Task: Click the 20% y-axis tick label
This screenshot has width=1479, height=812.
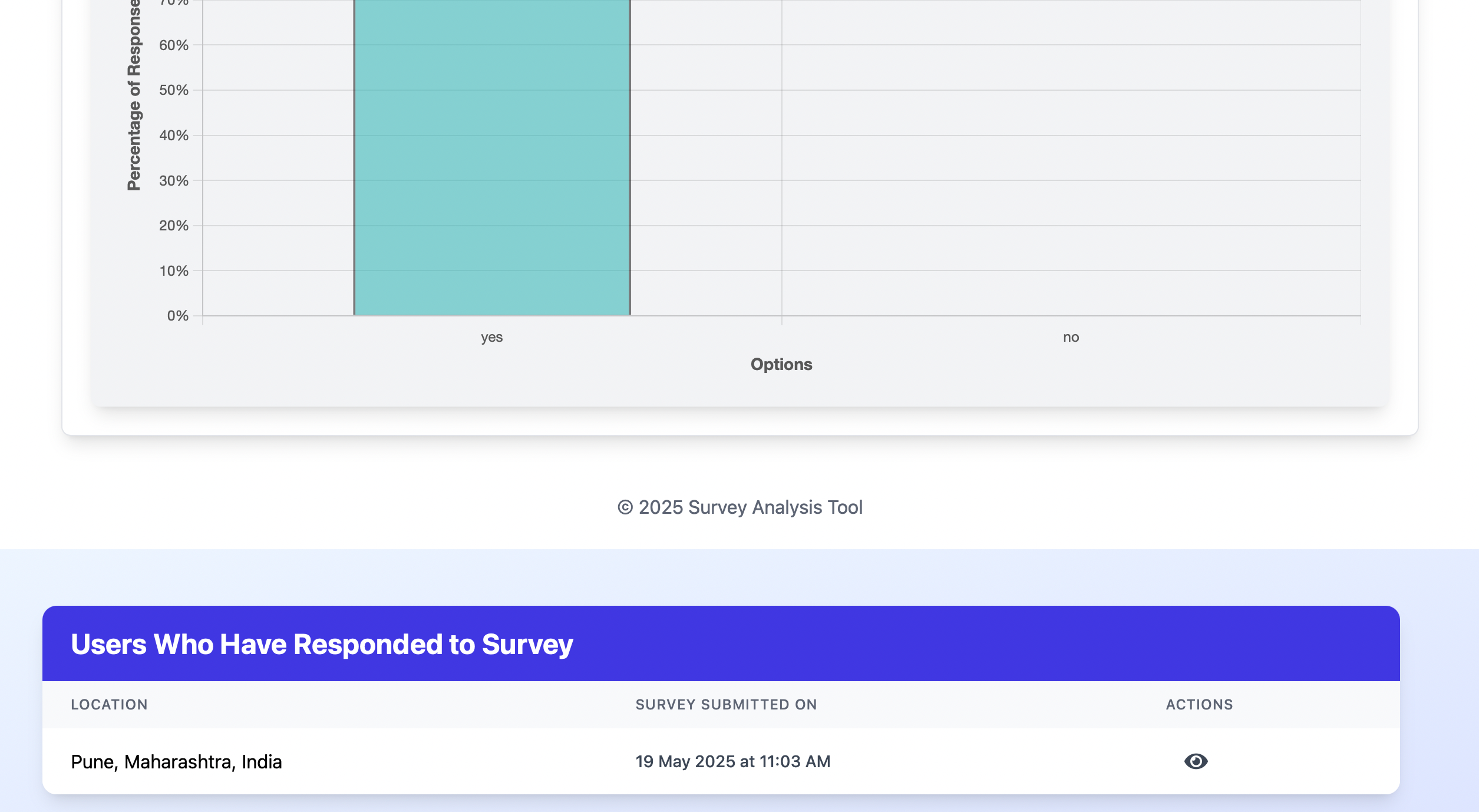Action: [174, 226]
